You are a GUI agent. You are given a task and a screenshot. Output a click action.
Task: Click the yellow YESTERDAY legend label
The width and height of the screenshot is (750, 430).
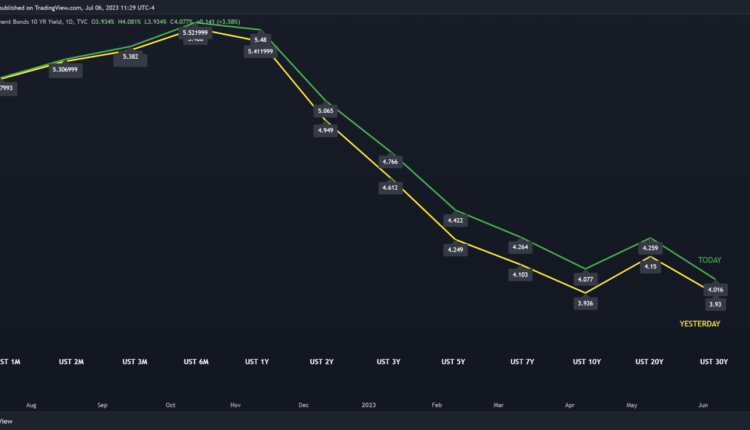pyautogui.click(x=700, y=324)
